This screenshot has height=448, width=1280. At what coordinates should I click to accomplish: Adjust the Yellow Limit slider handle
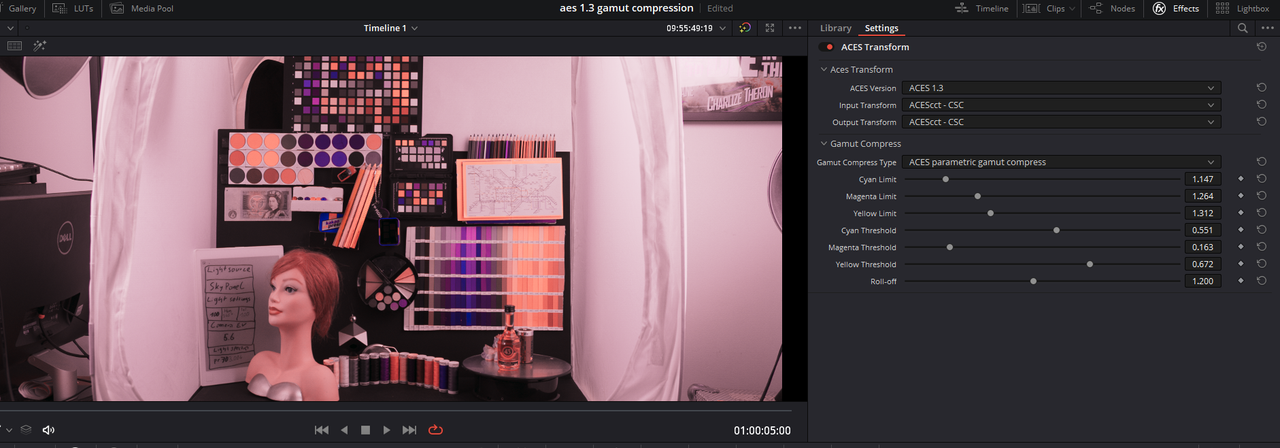click(990, 213)
